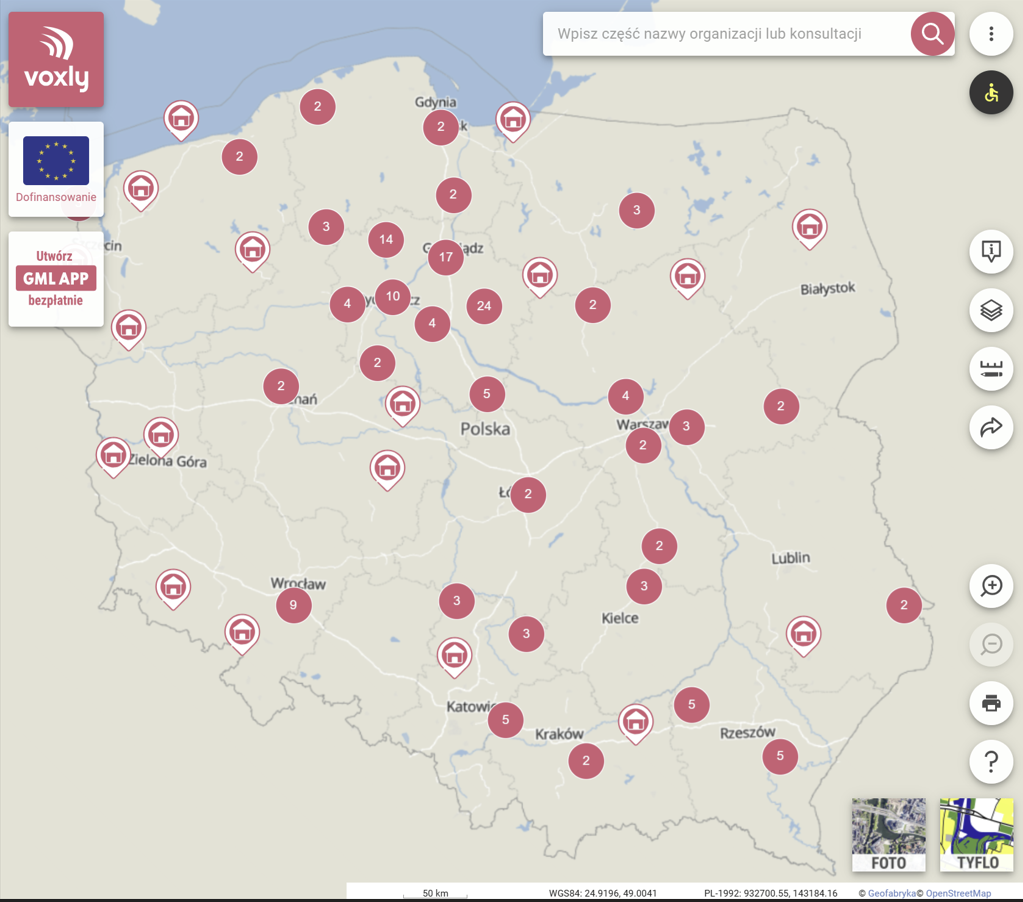Click the organization name search field
The width and height of the screenshot is (1023, 902).
pyautogui.click(x=725, y=34)
